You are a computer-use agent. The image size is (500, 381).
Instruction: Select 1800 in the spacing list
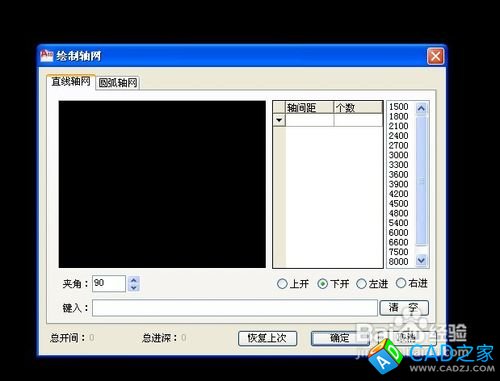398,116
